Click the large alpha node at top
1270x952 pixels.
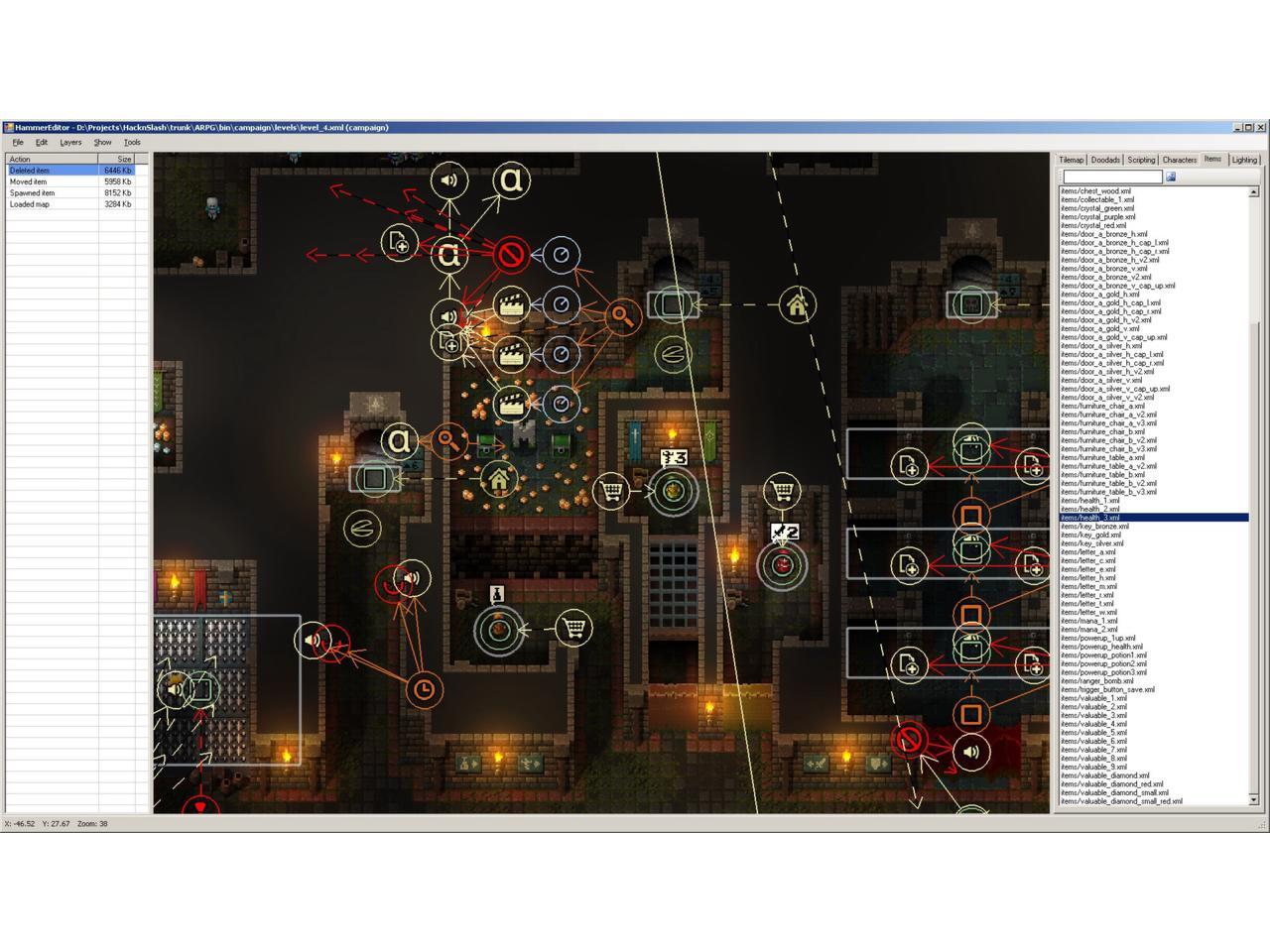pos(511,179)
